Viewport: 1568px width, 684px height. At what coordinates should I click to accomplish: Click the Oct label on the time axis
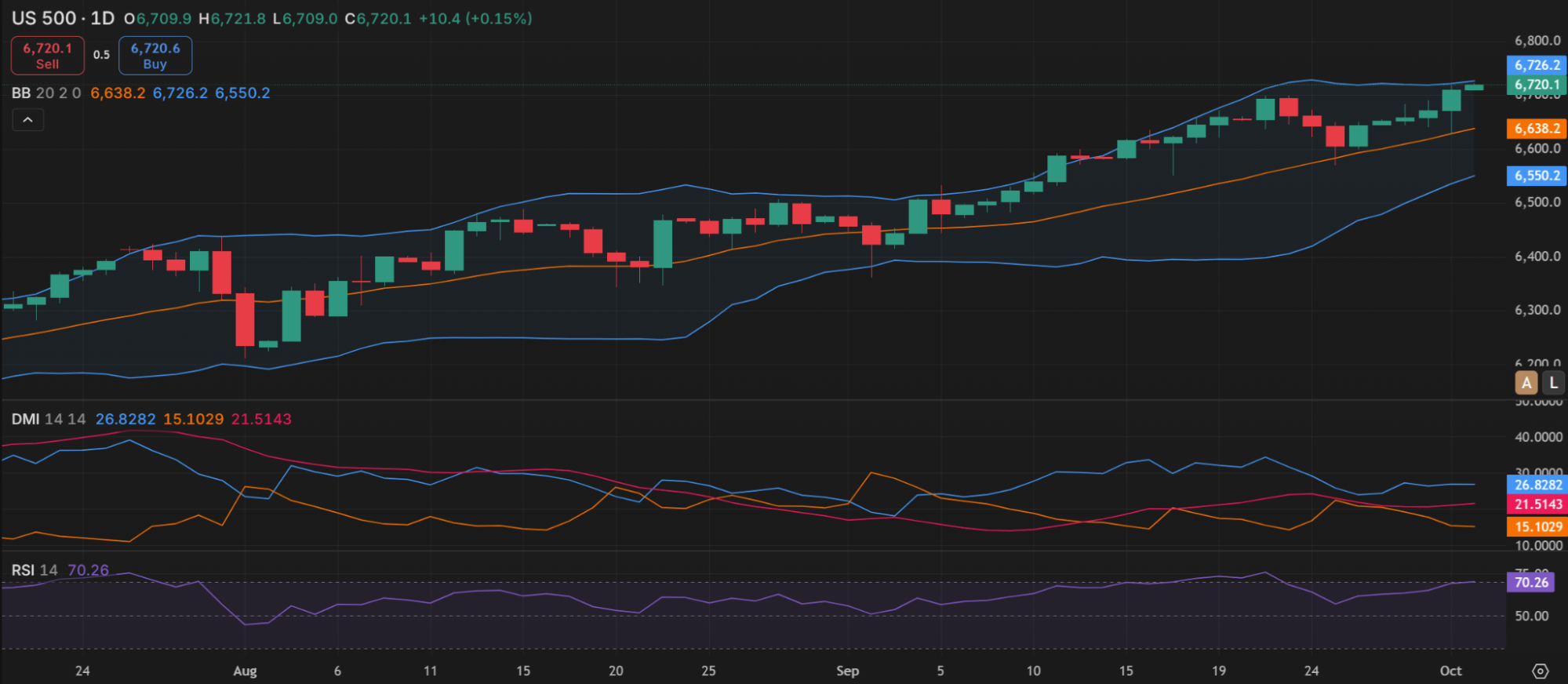(1450, 671)
